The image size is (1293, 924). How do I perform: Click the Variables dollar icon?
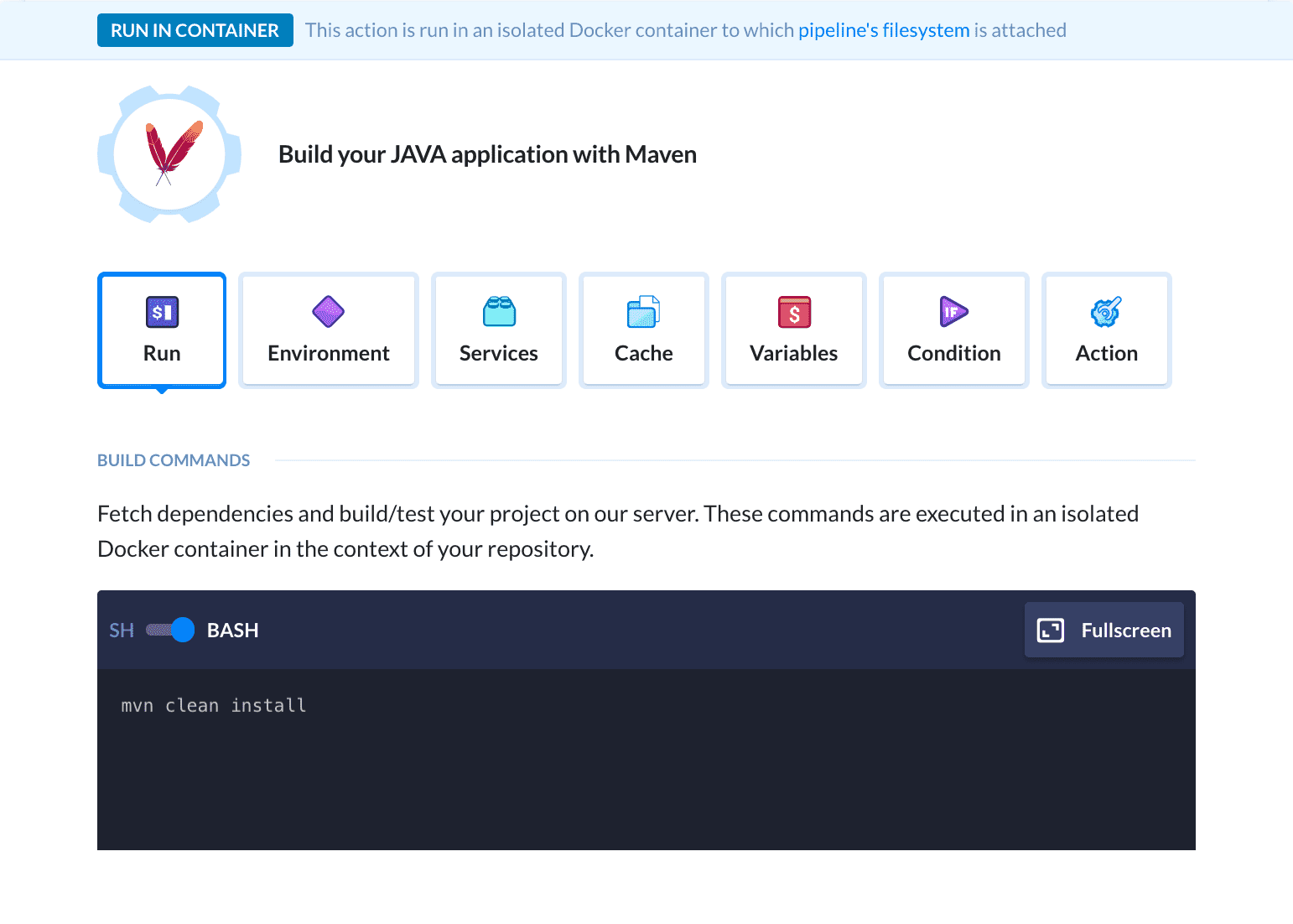coord(794,312)
